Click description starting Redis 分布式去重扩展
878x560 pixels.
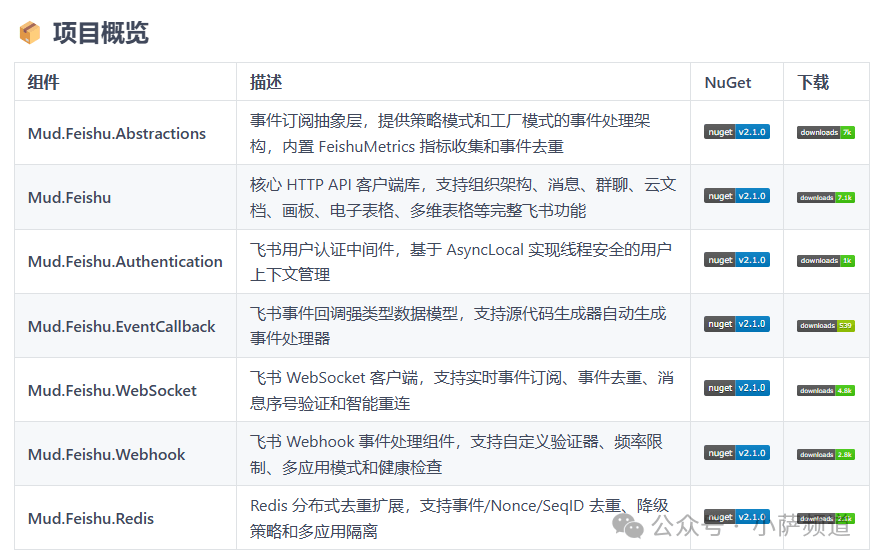[x=459, y=519]
